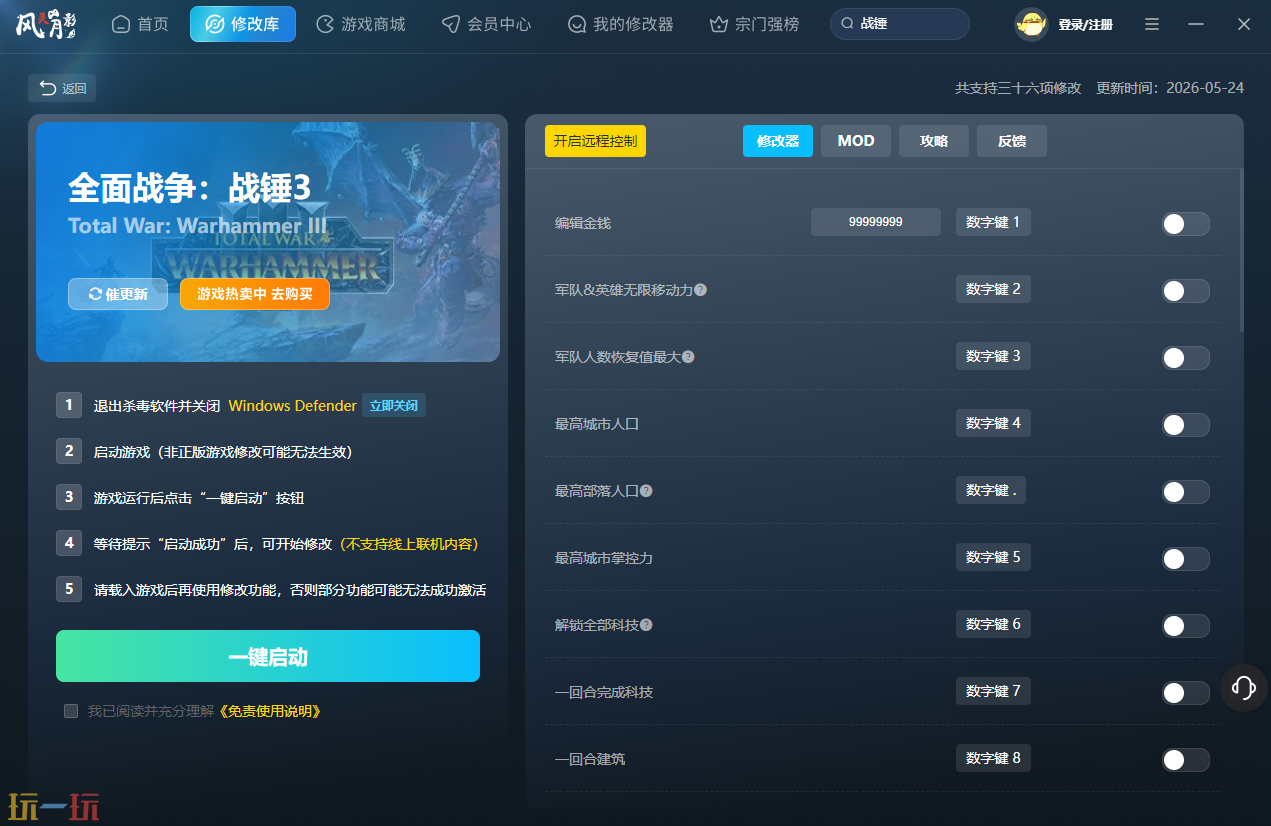Open the 会员中心 tab

tap(487, 24)
